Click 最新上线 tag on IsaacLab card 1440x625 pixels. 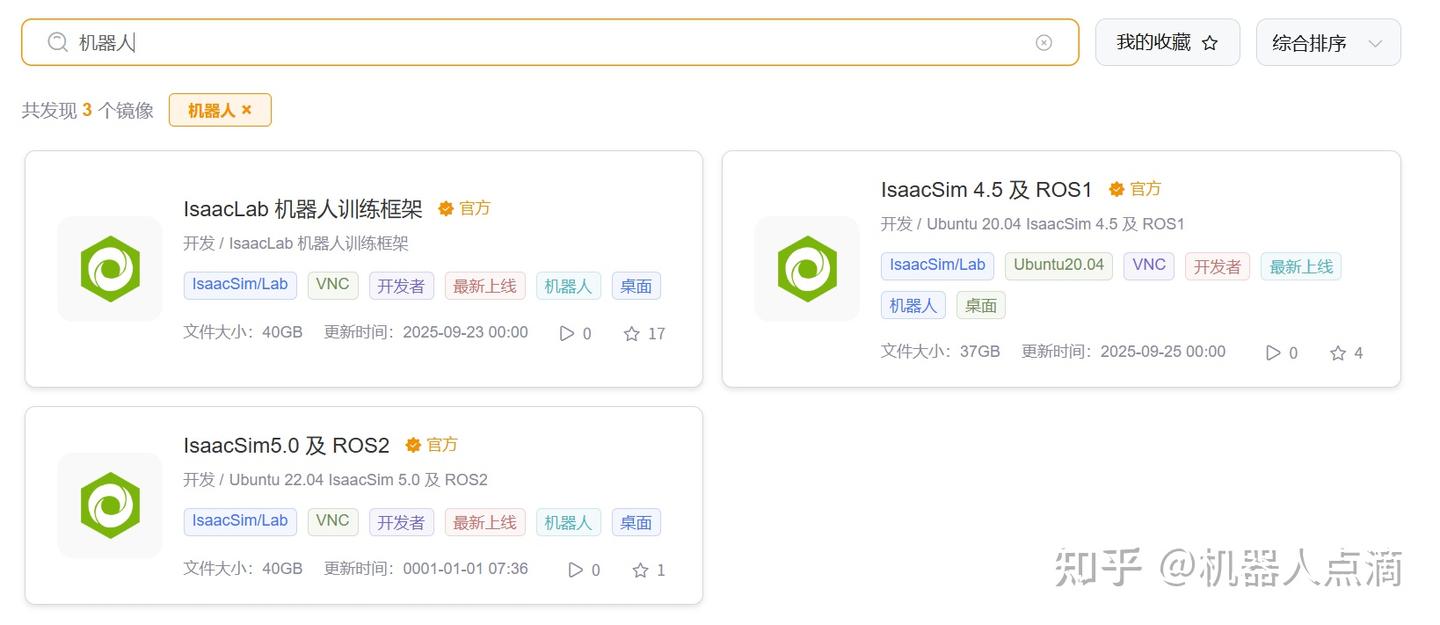(x=485, y=286)
